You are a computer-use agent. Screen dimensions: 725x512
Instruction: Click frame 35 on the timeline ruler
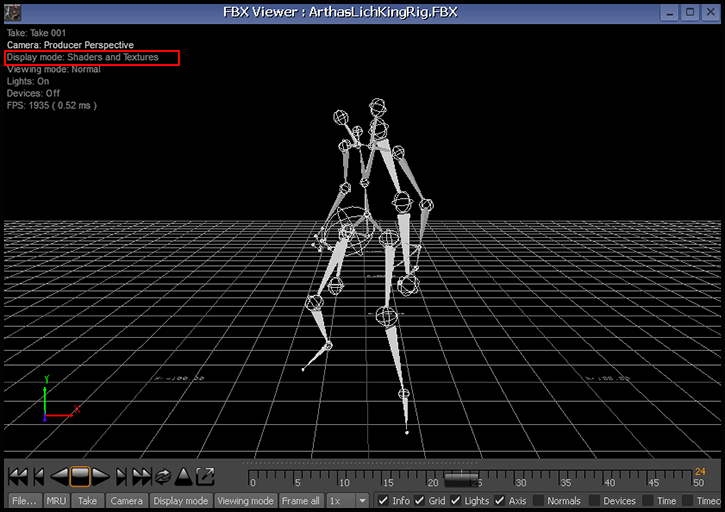[566, 483]
